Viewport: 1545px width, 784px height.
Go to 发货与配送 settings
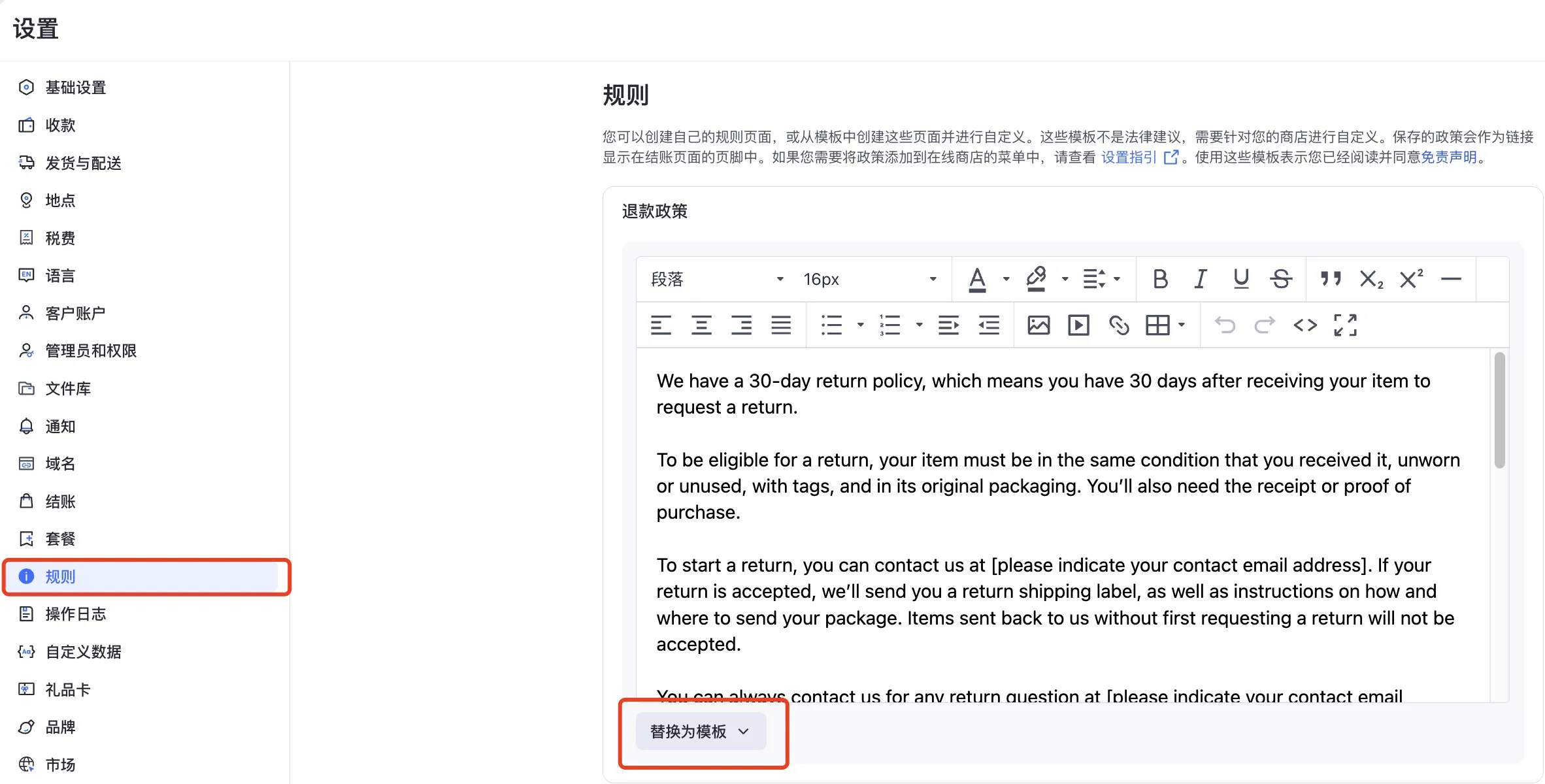point(83,163)
